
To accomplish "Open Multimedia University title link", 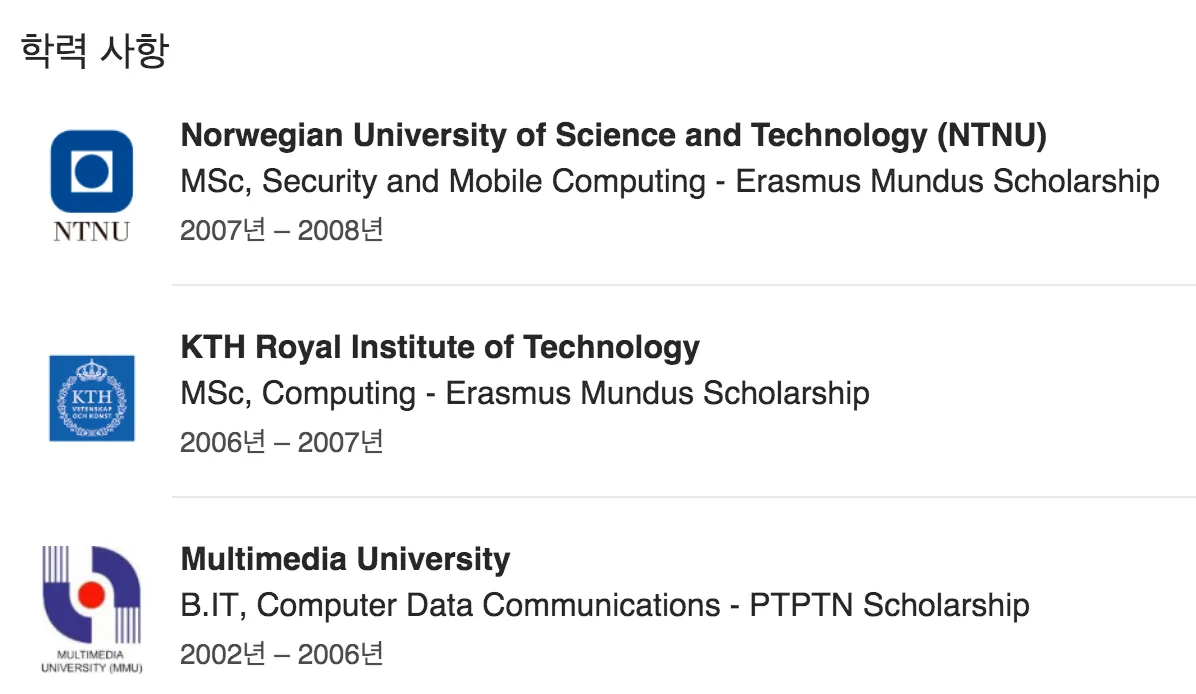I will click(345, 559).
